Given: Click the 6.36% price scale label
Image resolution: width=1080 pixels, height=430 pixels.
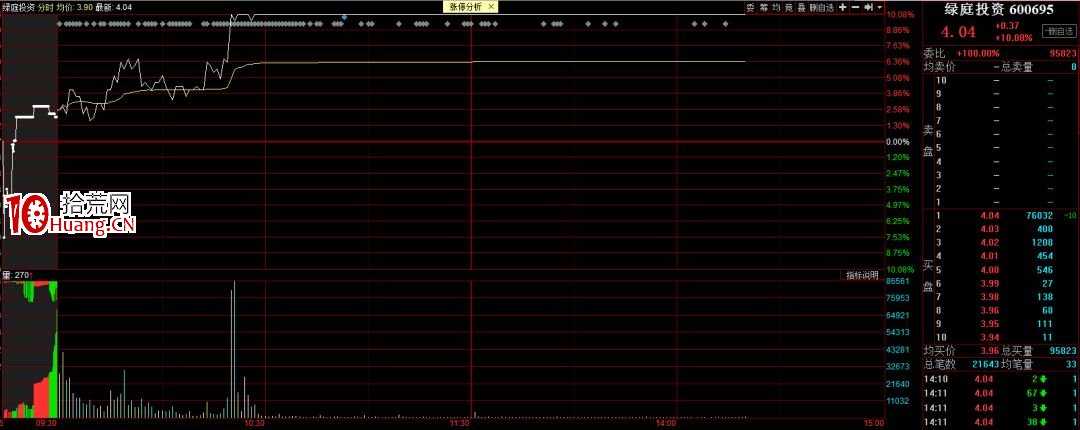Looking at the screenshot, I should click(897, 62).
